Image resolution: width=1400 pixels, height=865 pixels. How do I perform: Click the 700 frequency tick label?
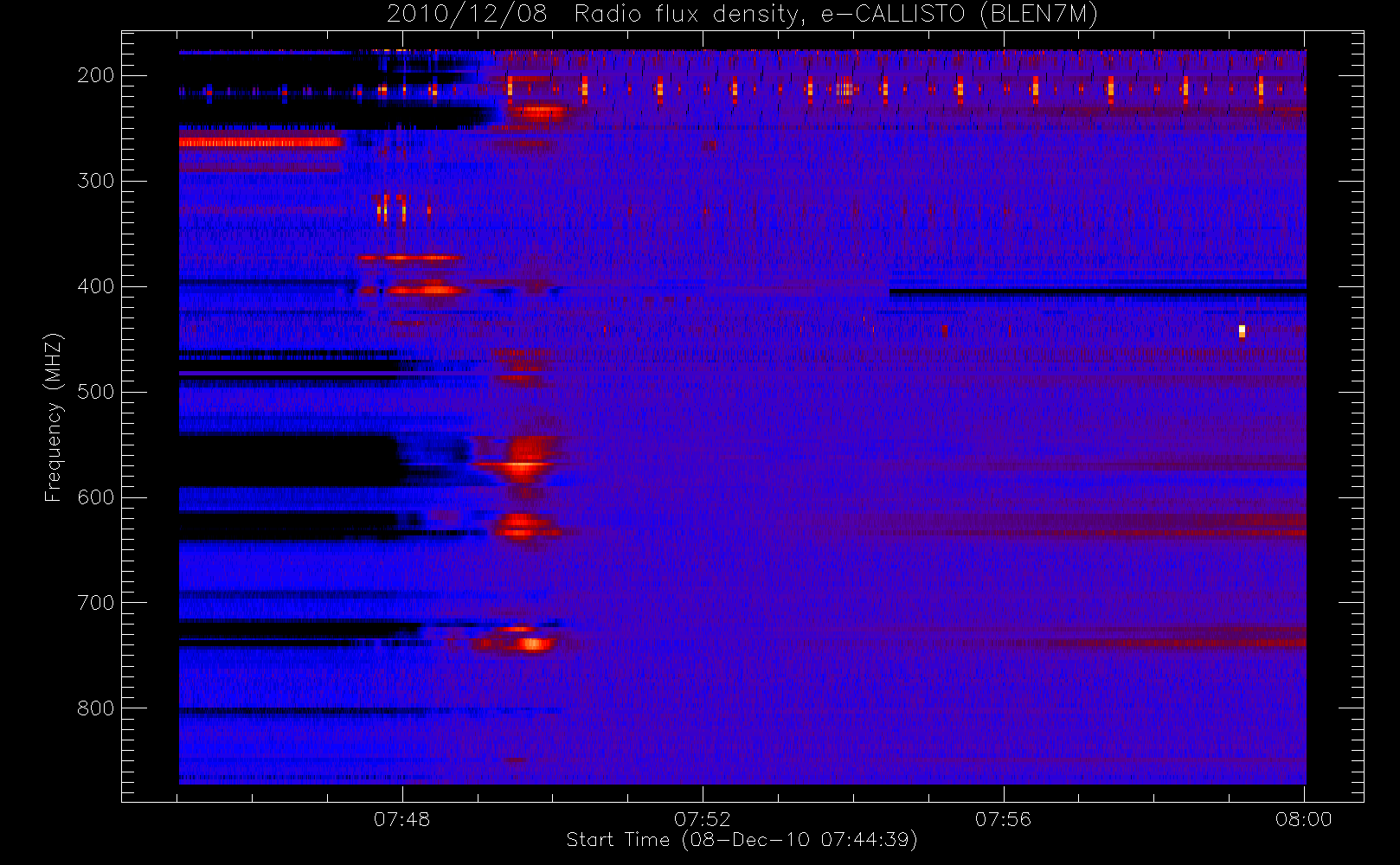[95, 603]
